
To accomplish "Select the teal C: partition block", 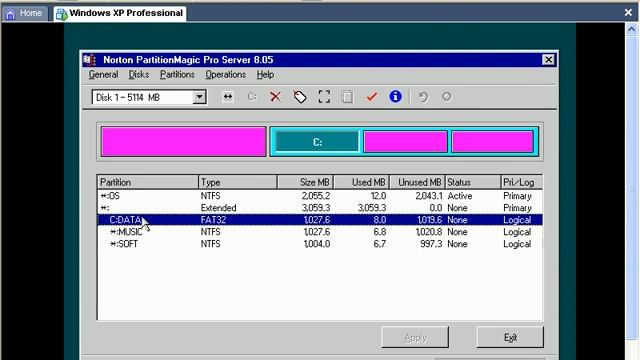I will [317, 142].
